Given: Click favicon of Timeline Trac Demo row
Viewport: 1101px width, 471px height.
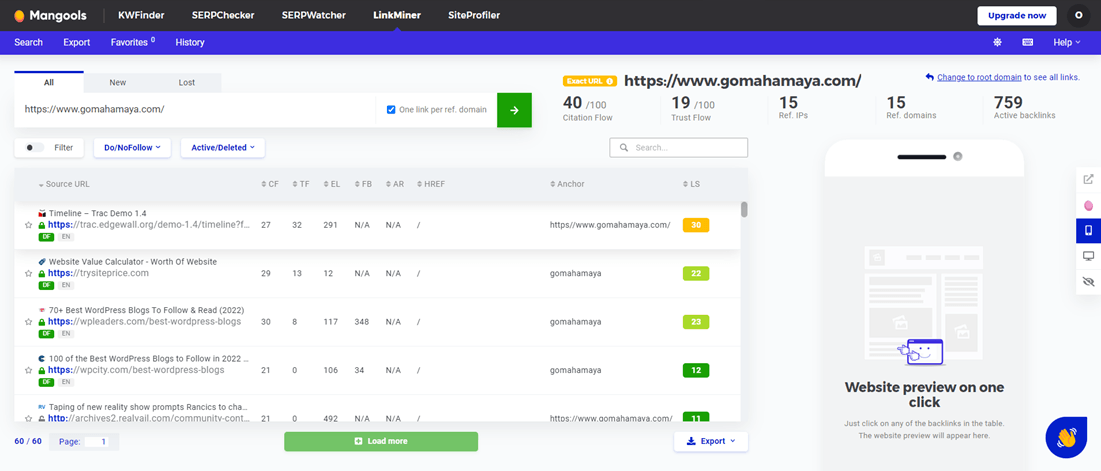Looking at the screenshot, I should pyautogui.click(x=42, y=213).
